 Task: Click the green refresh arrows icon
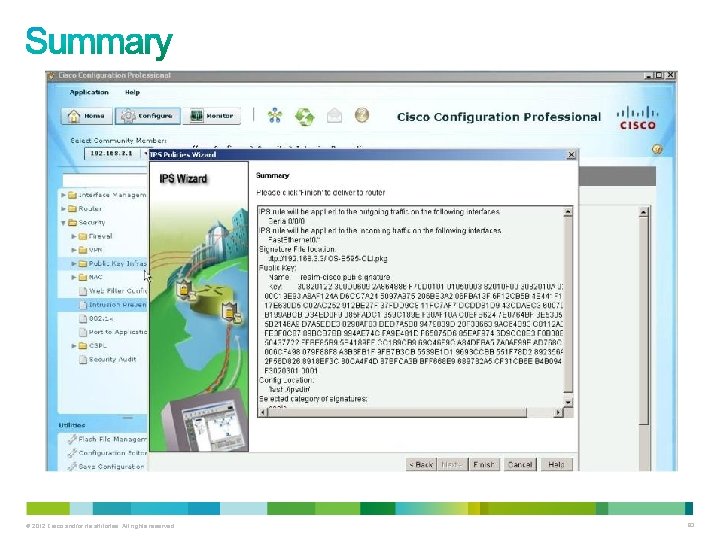(304, 116)
